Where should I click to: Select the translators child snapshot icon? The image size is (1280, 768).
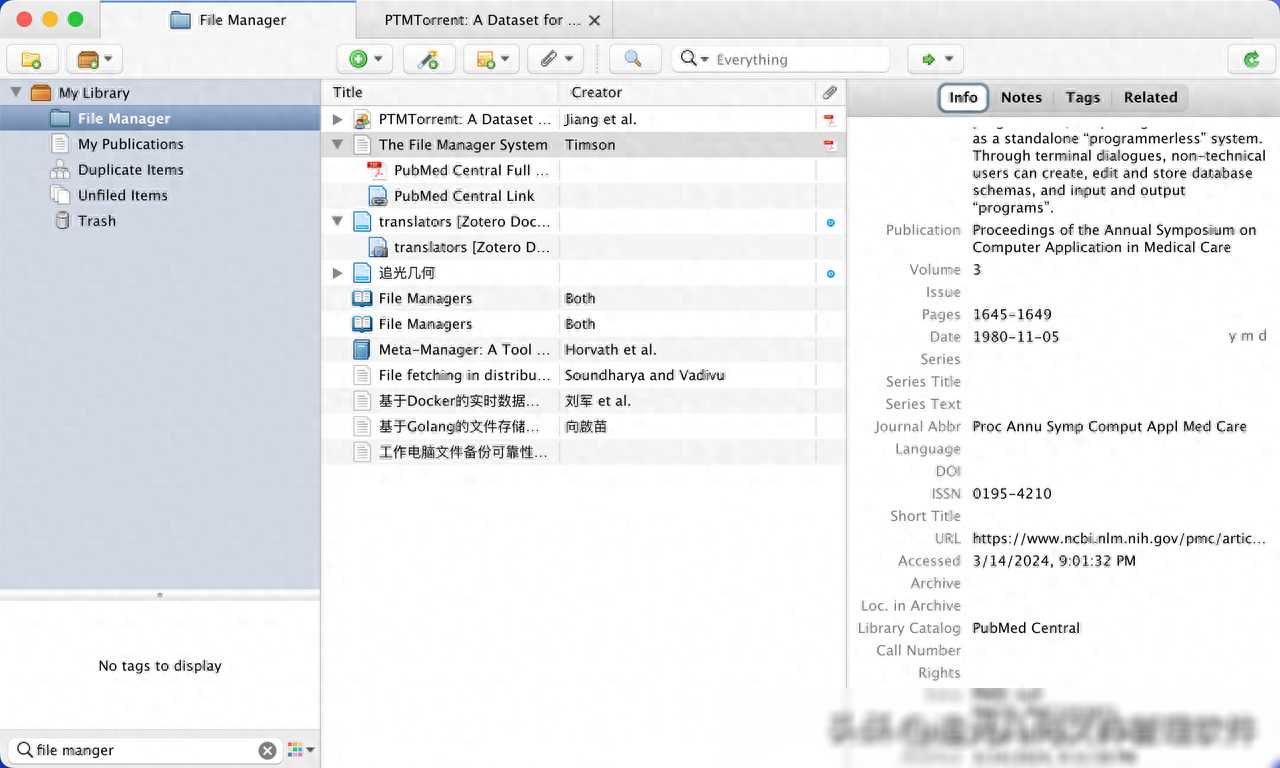pyautogui.click(x=378, y=247)
